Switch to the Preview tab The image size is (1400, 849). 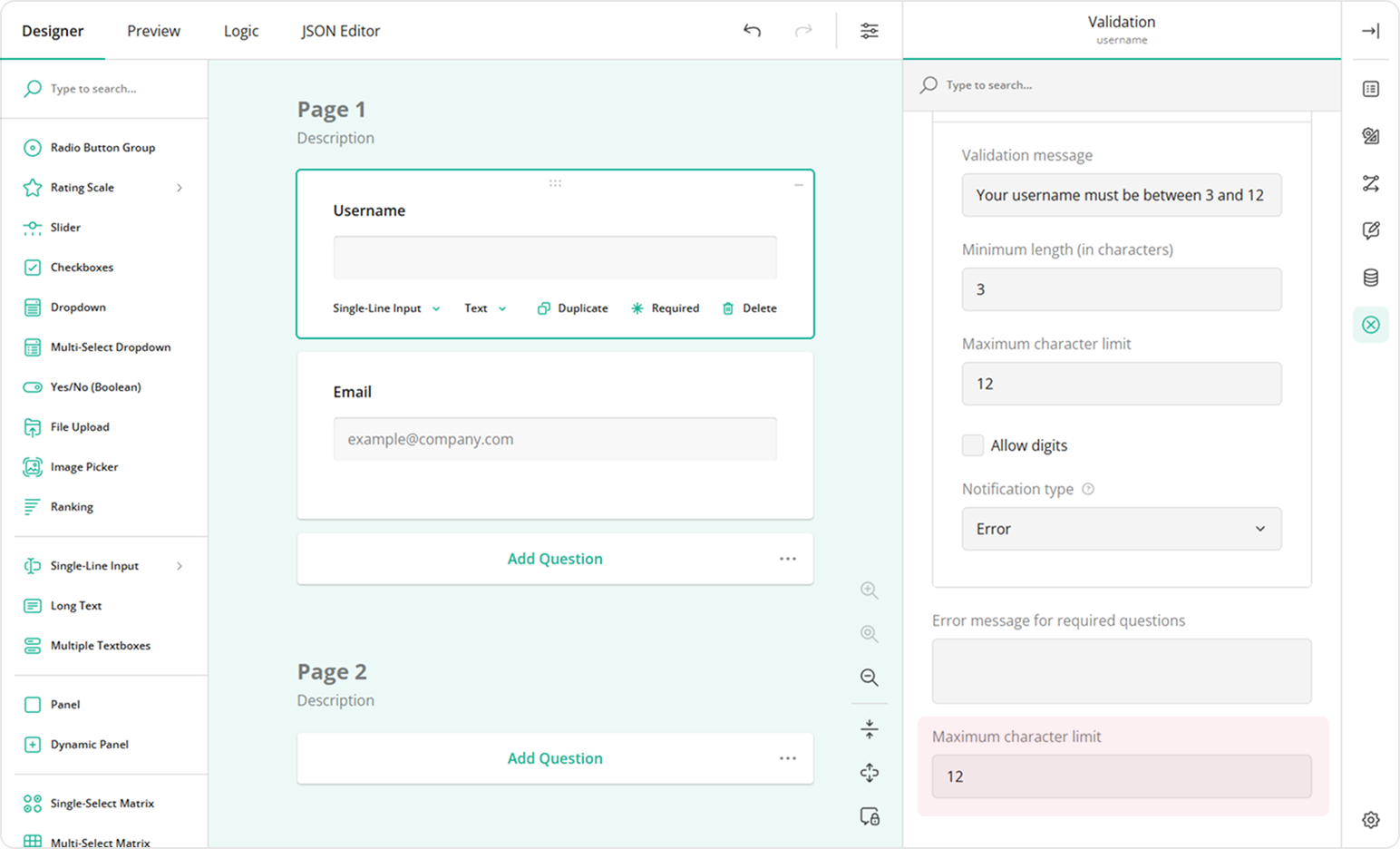152,30
